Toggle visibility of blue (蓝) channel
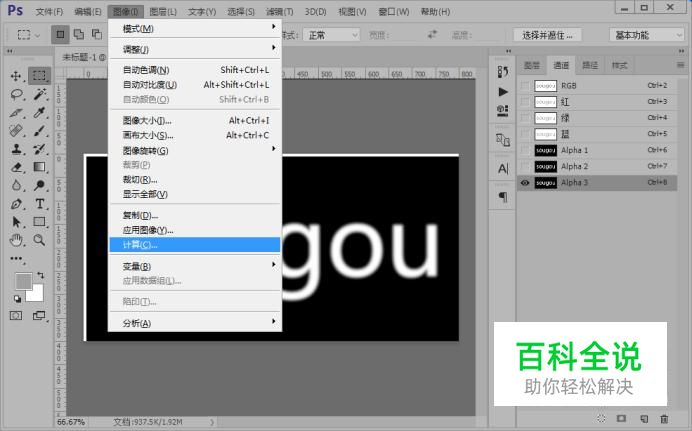Screen dimensions: 692x431 (x=525, y=134)
